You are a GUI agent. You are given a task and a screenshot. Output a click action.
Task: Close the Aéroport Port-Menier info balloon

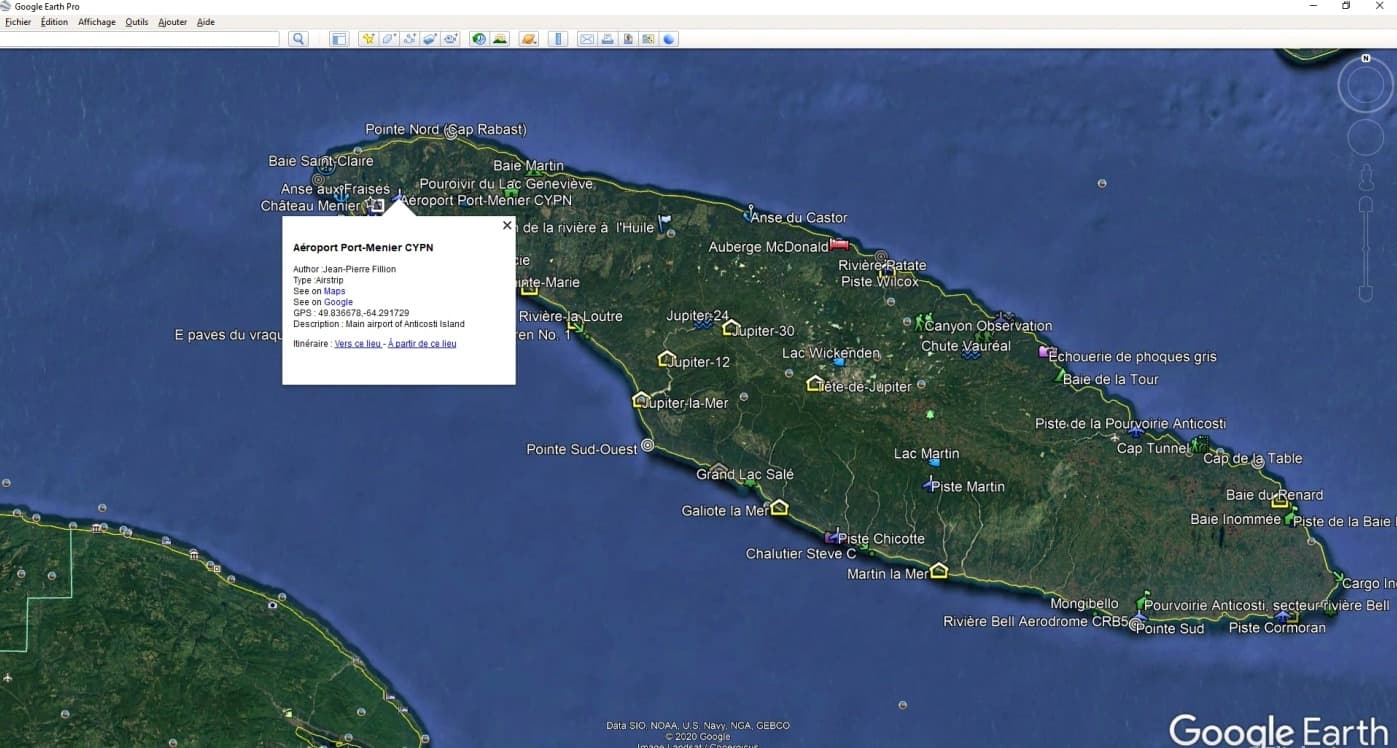507,226
